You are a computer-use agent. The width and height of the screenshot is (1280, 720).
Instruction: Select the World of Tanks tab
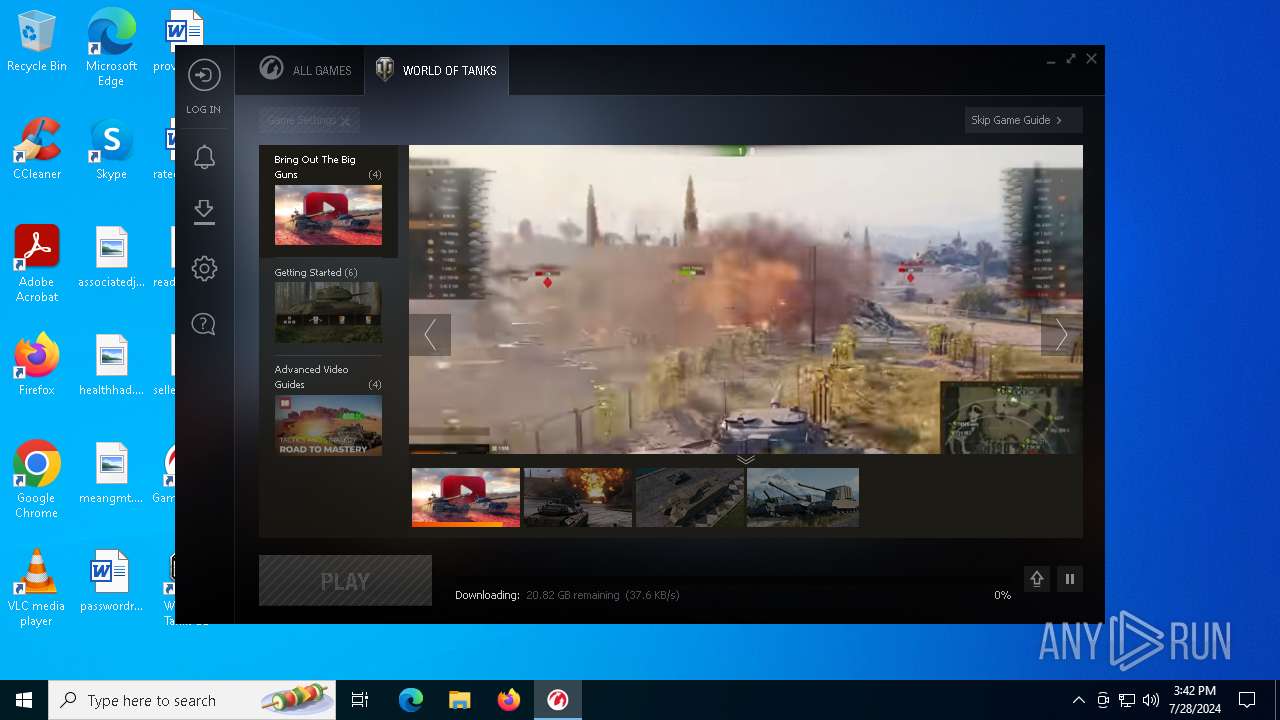(436, 70)
